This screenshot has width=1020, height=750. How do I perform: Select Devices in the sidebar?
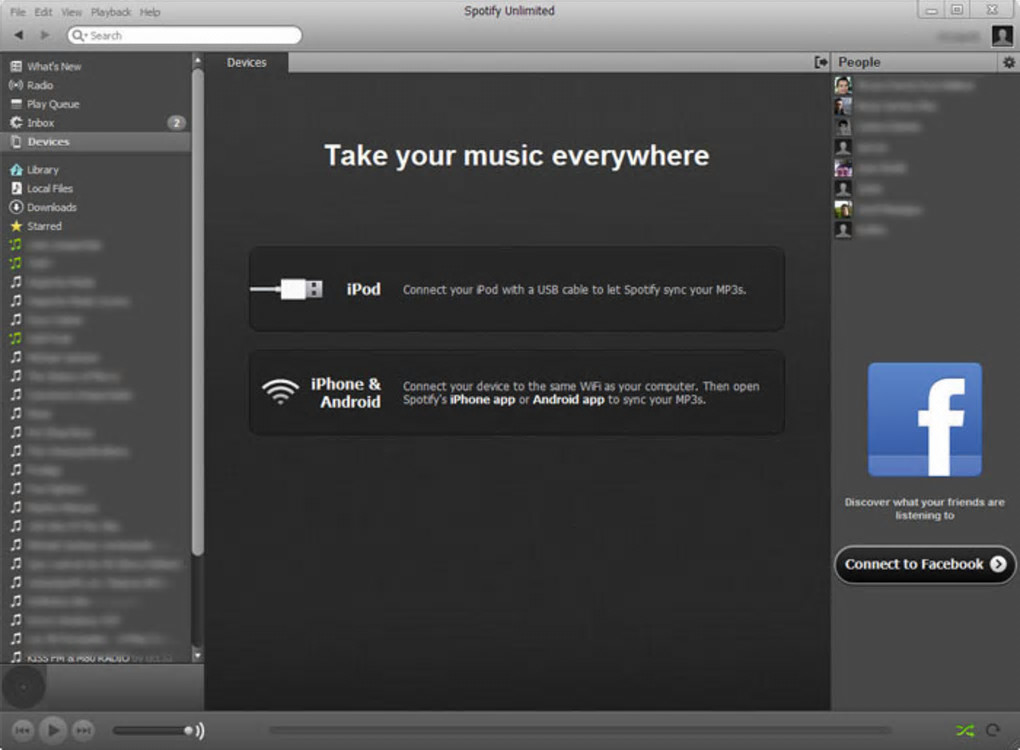(96, 142)
